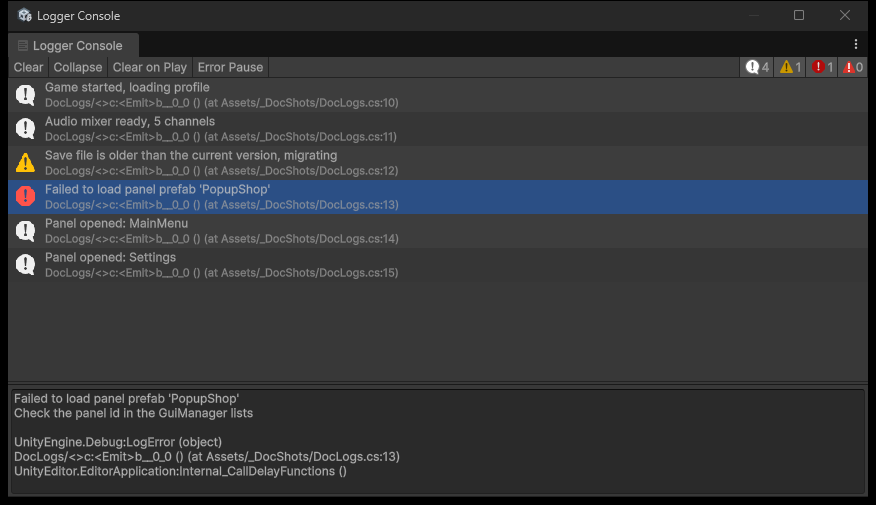
Task: Click DocLogs.cs:12 stack trace line
Action: (x=222, y=171)
